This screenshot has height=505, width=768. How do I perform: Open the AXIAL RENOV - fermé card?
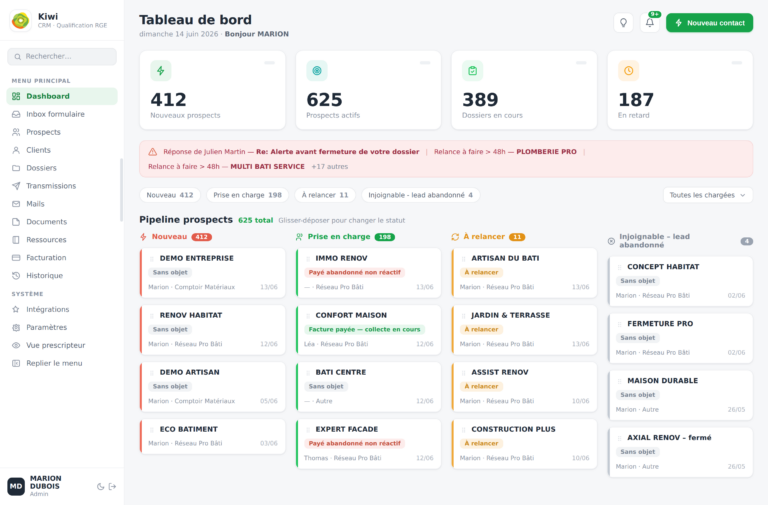[x=680, y=452]
